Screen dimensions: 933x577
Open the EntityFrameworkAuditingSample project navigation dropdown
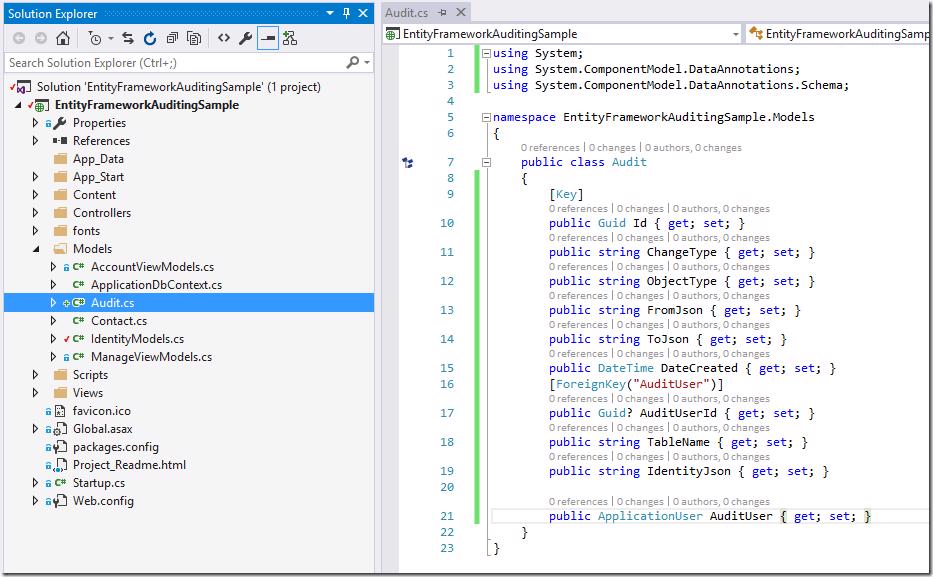point(735,34)
